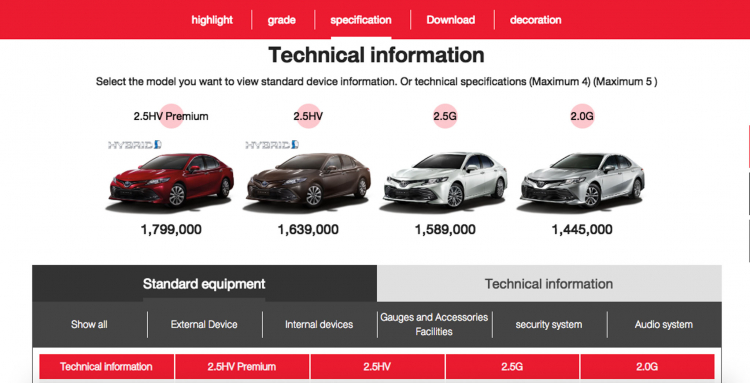This screenshot has width=750, height=383.
Task: Show the security system equipment filter
Action: tap(549, 325)
